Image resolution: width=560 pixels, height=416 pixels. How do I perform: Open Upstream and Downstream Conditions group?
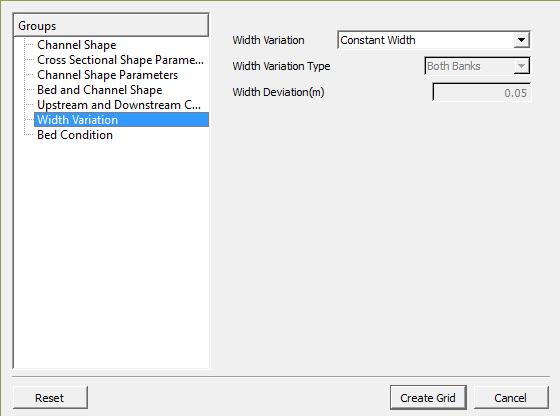click(x=119, y=105)
